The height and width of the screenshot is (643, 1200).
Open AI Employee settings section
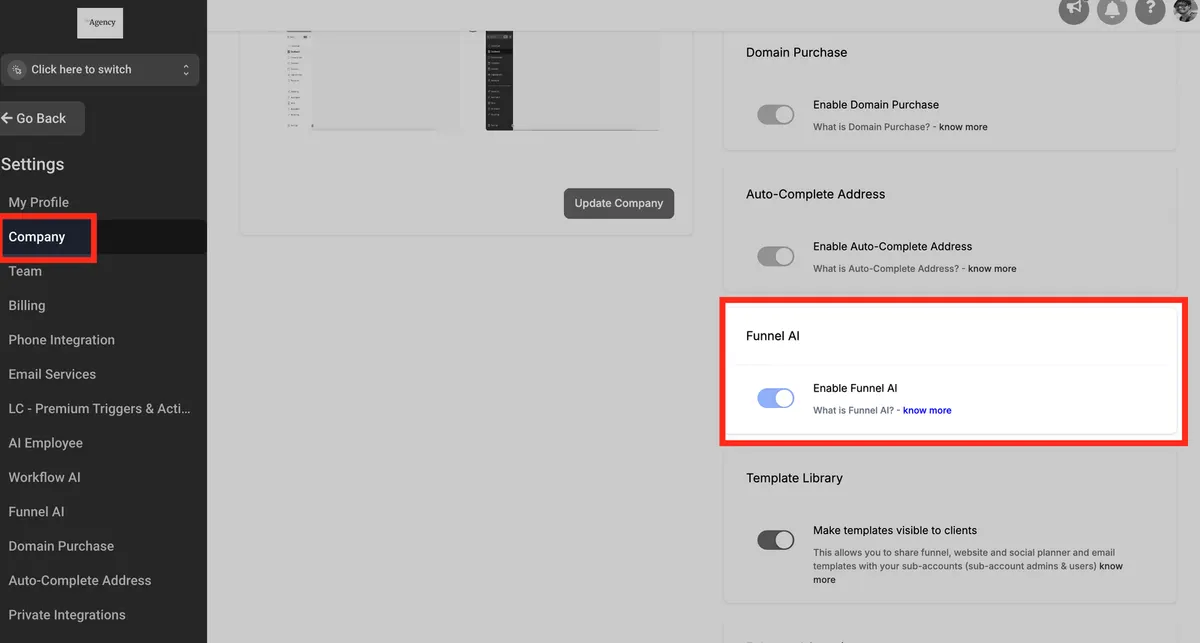point(46,443)
